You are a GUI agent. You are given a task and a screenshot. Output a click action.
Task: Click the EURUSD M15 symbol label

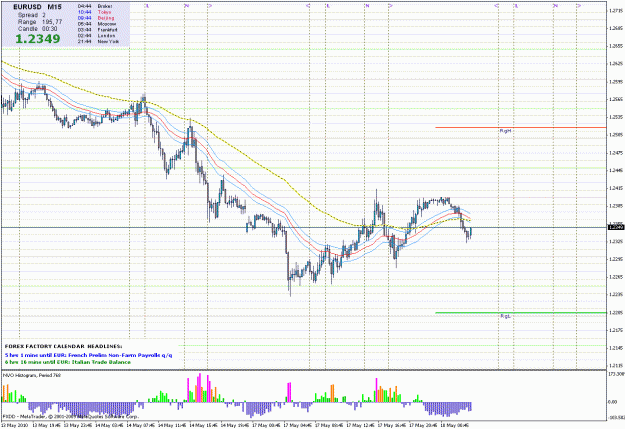tap(37, 7)
